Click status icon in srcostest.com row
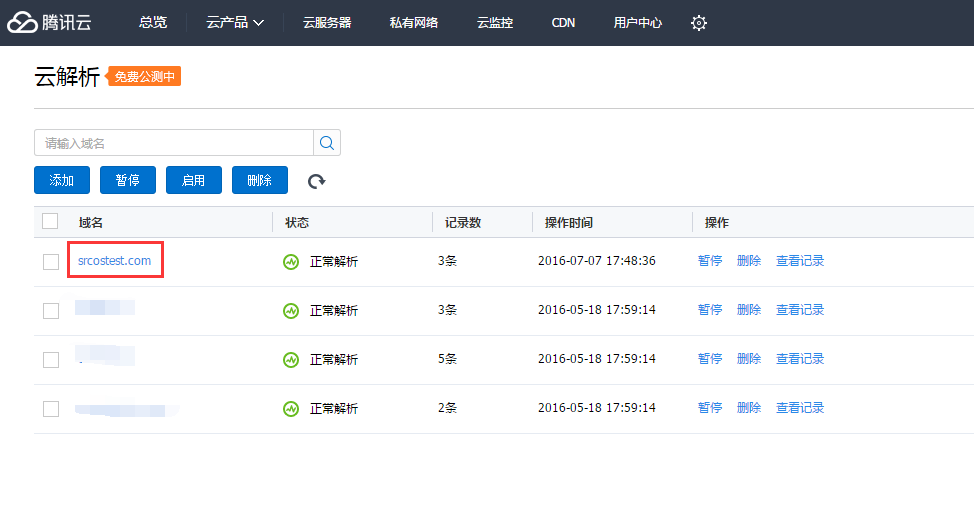 pyautogui.click(x=291, y=261)
